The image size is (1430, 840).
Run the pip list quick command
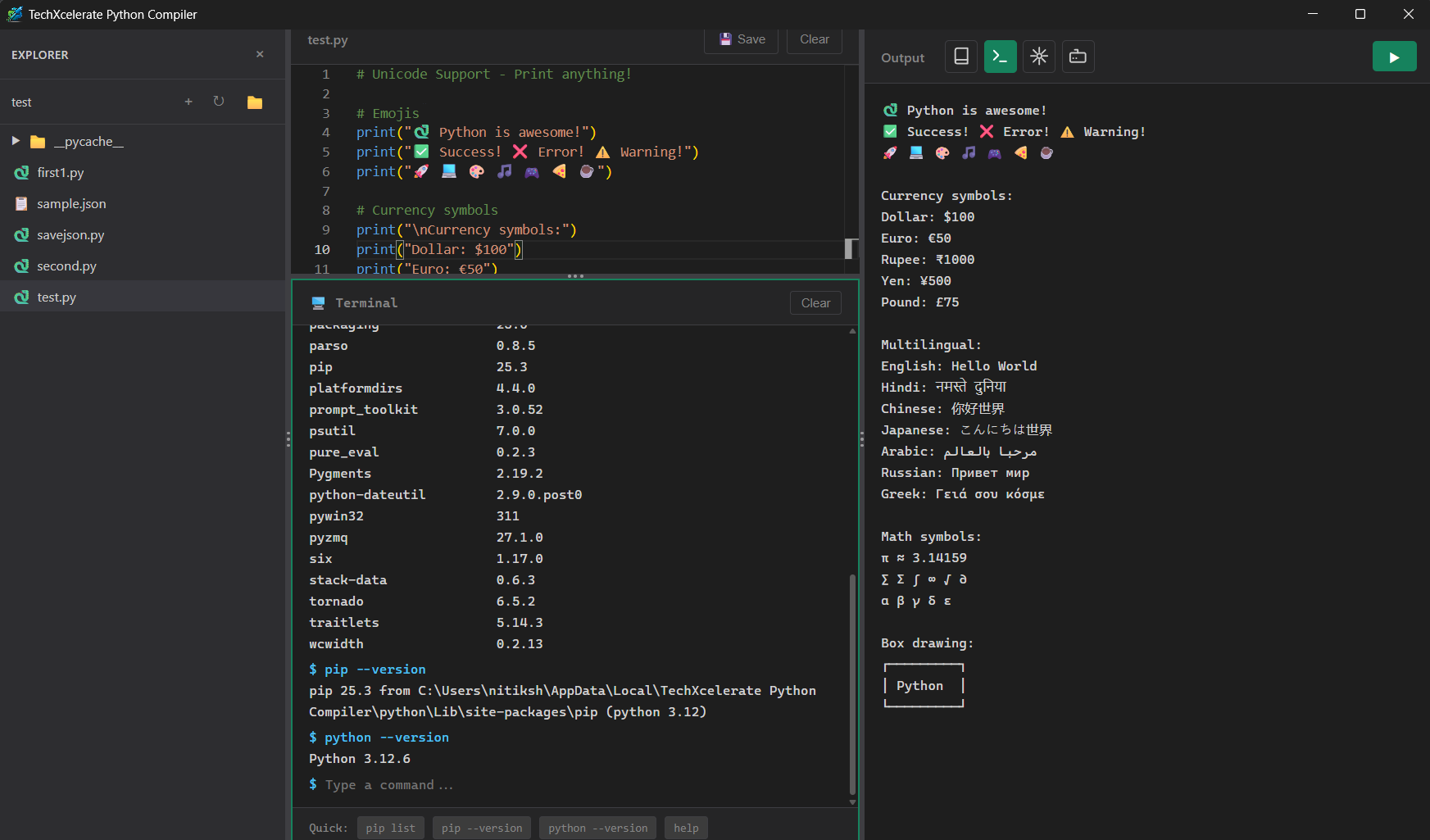390,828
